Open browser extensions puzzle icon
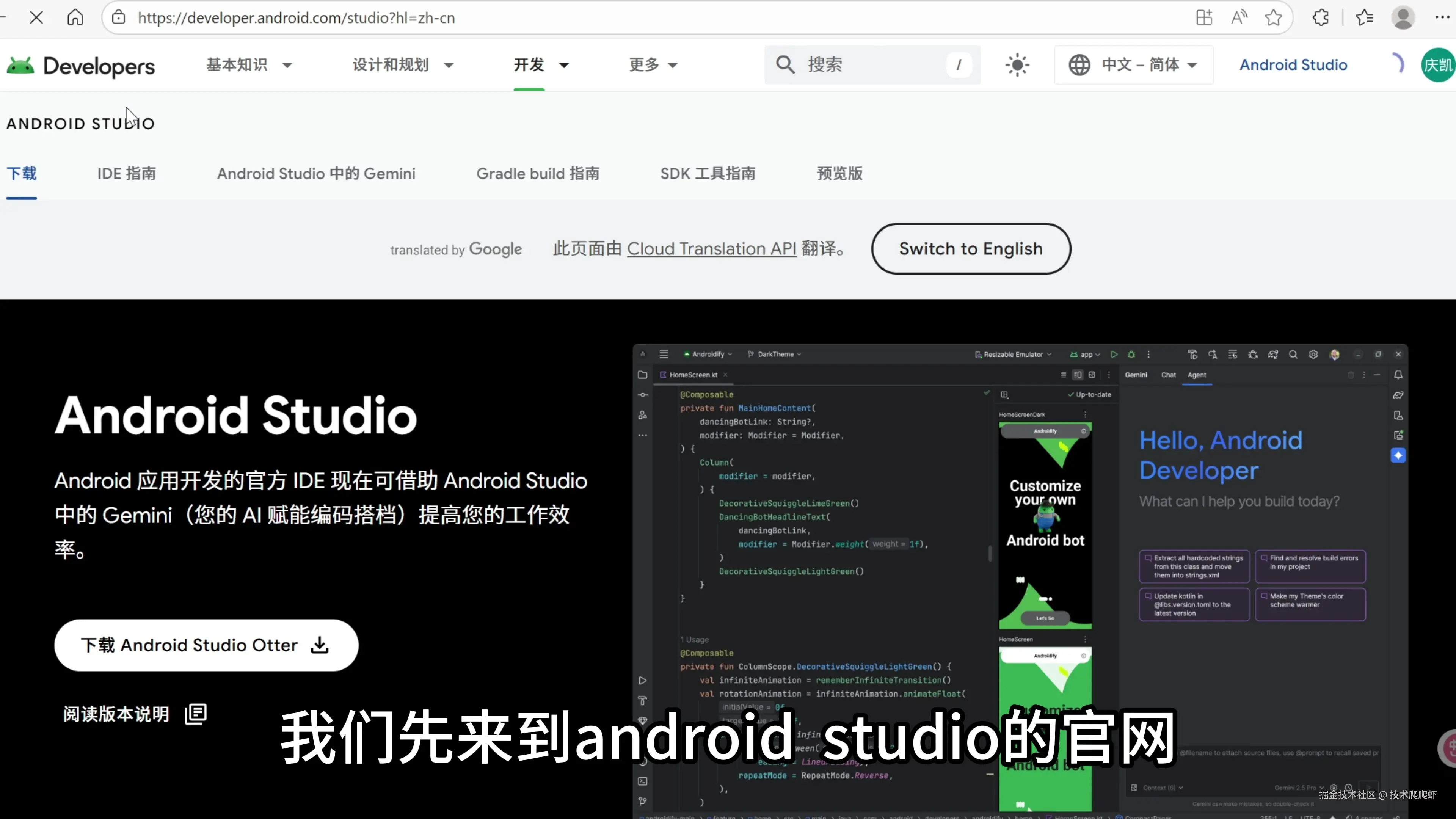1456x819 pixels. click(1320, 17)
